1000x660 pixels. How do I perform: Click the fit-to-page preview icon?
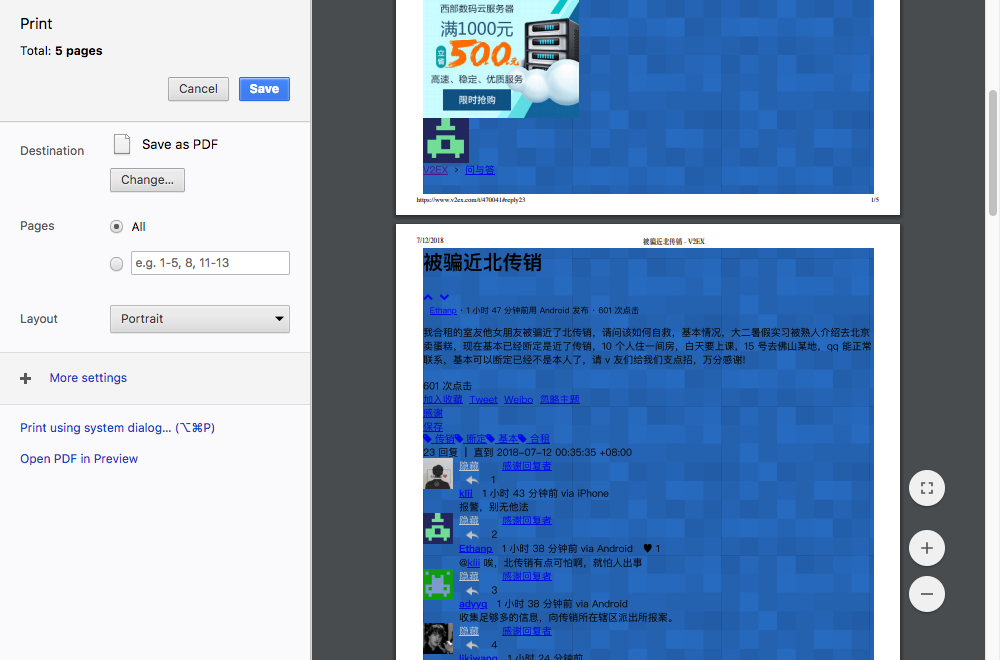927,488
